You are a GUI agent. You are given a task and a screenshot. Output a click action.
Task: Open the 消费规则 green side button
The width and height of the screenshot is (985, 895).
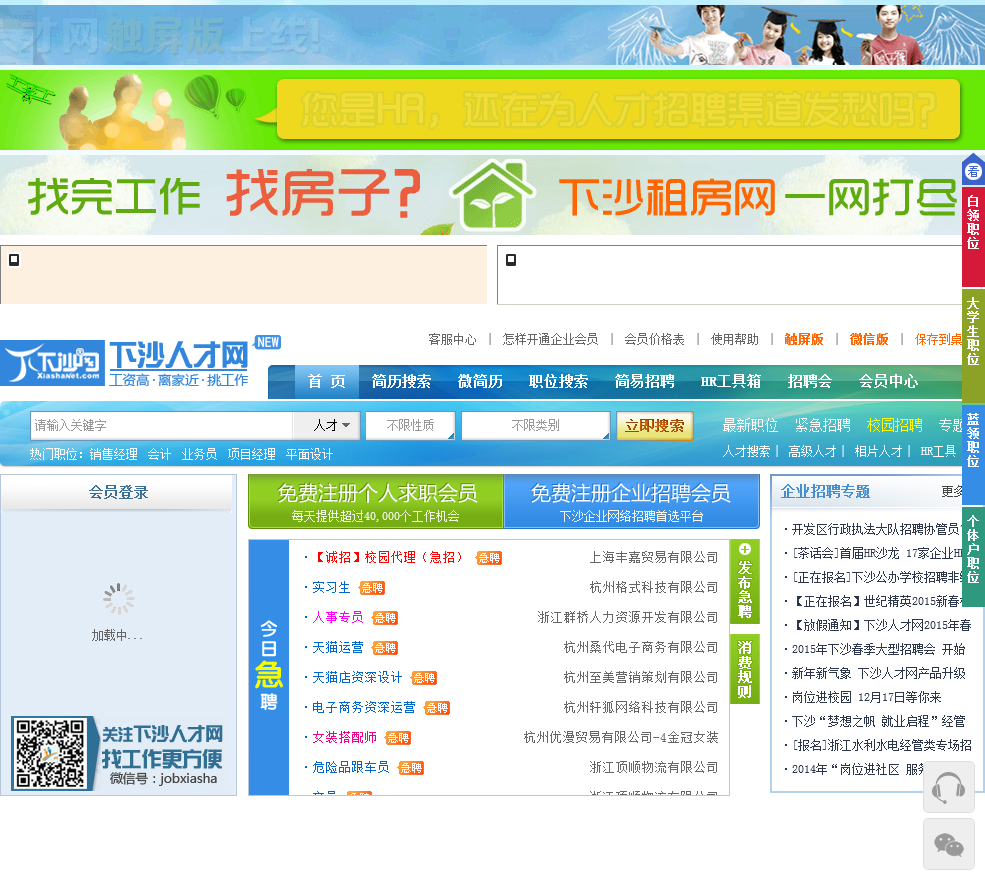(x=745, y=670)
